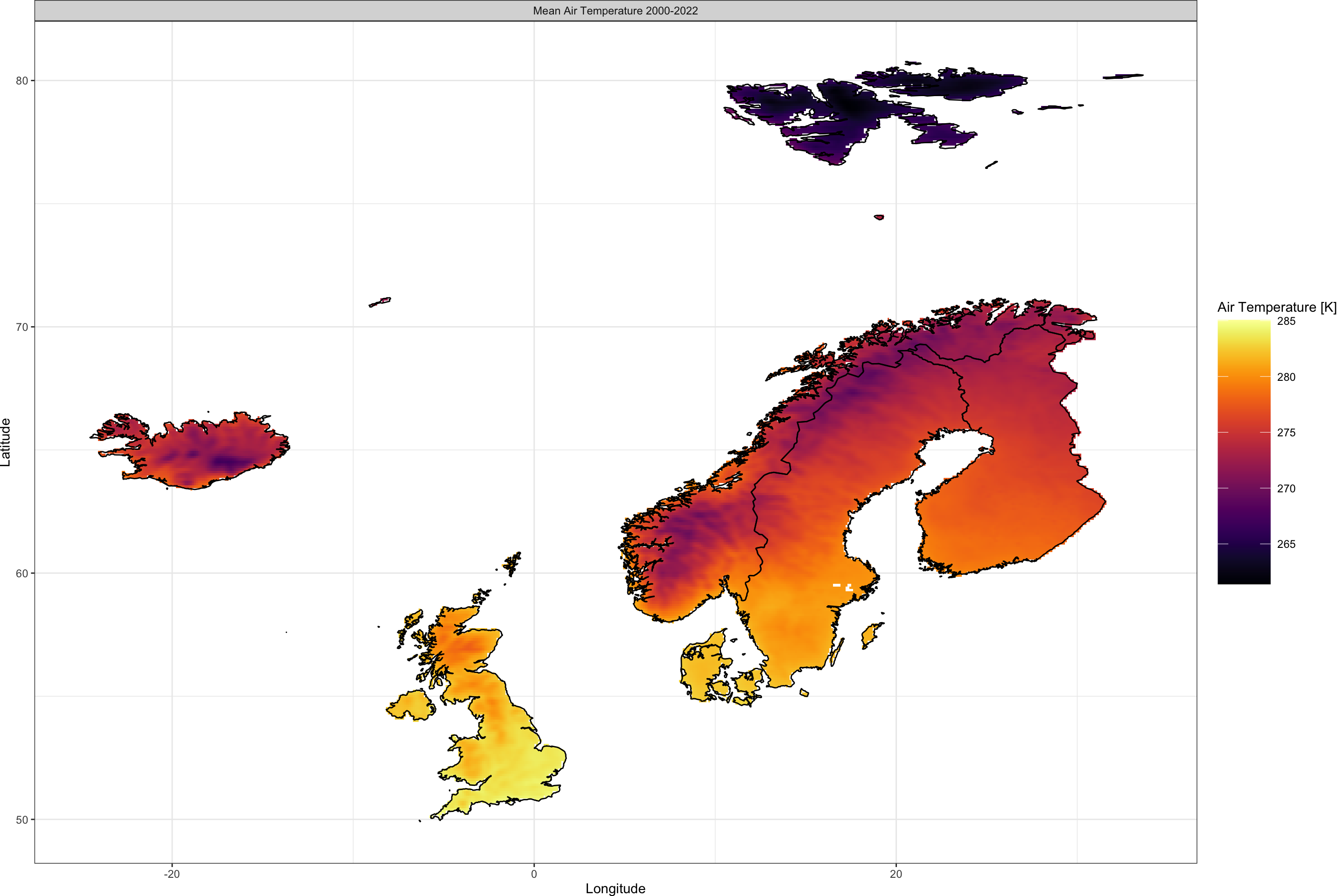Image resolution: width=1344 pixels, height=896 pixels.
Task: Click the 285 label on color legend
Action: pos(1286,321)
